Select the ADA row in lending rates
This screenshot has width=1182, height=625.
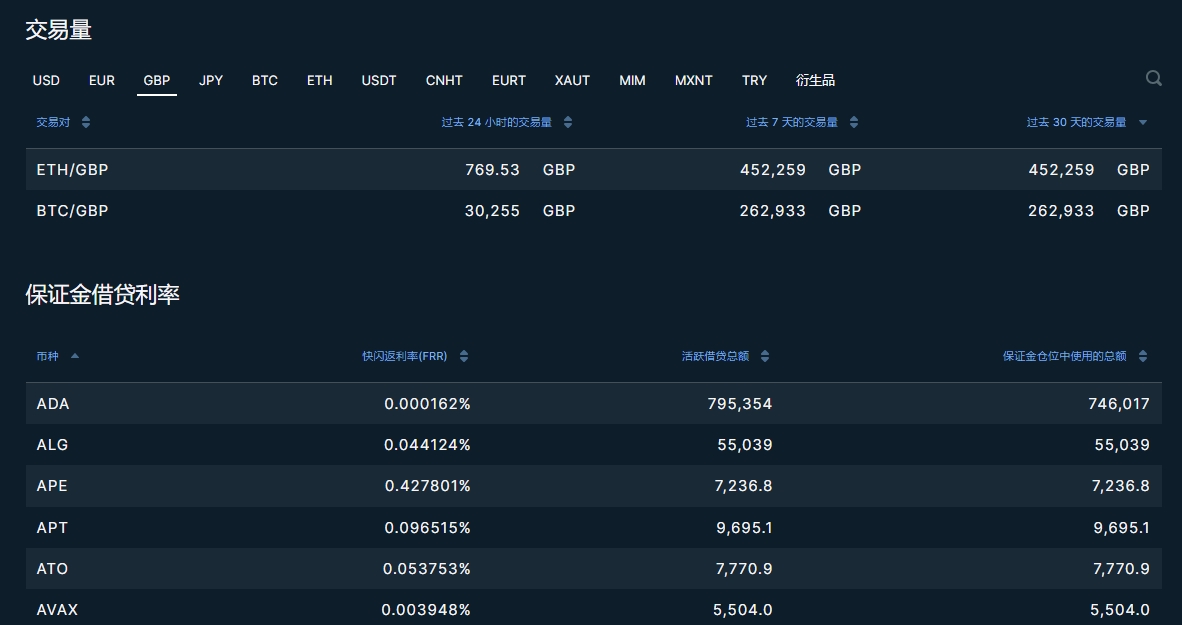[53, 404]
